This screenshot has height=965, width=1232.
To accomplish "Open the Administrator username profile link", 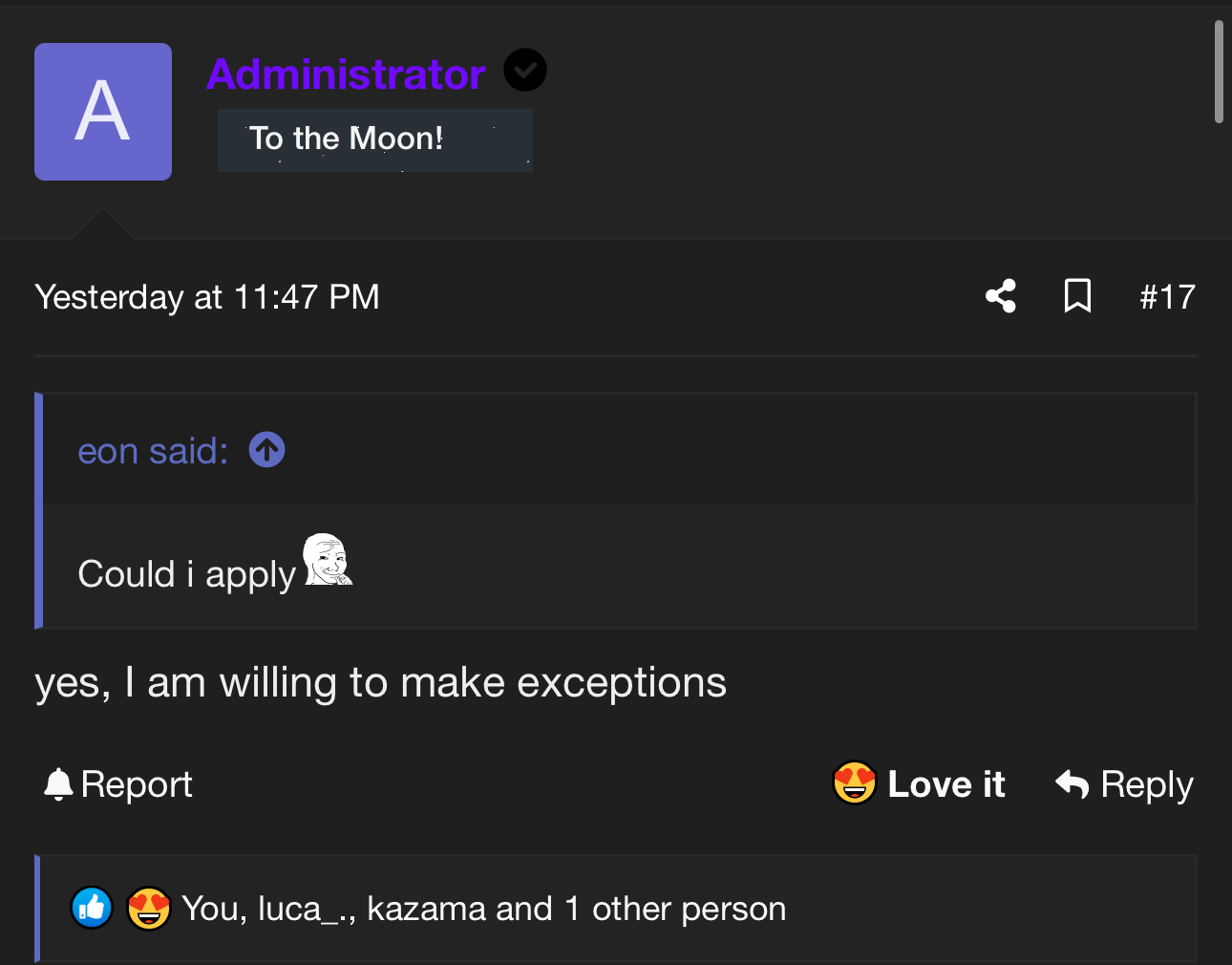I will click(346, 74).
